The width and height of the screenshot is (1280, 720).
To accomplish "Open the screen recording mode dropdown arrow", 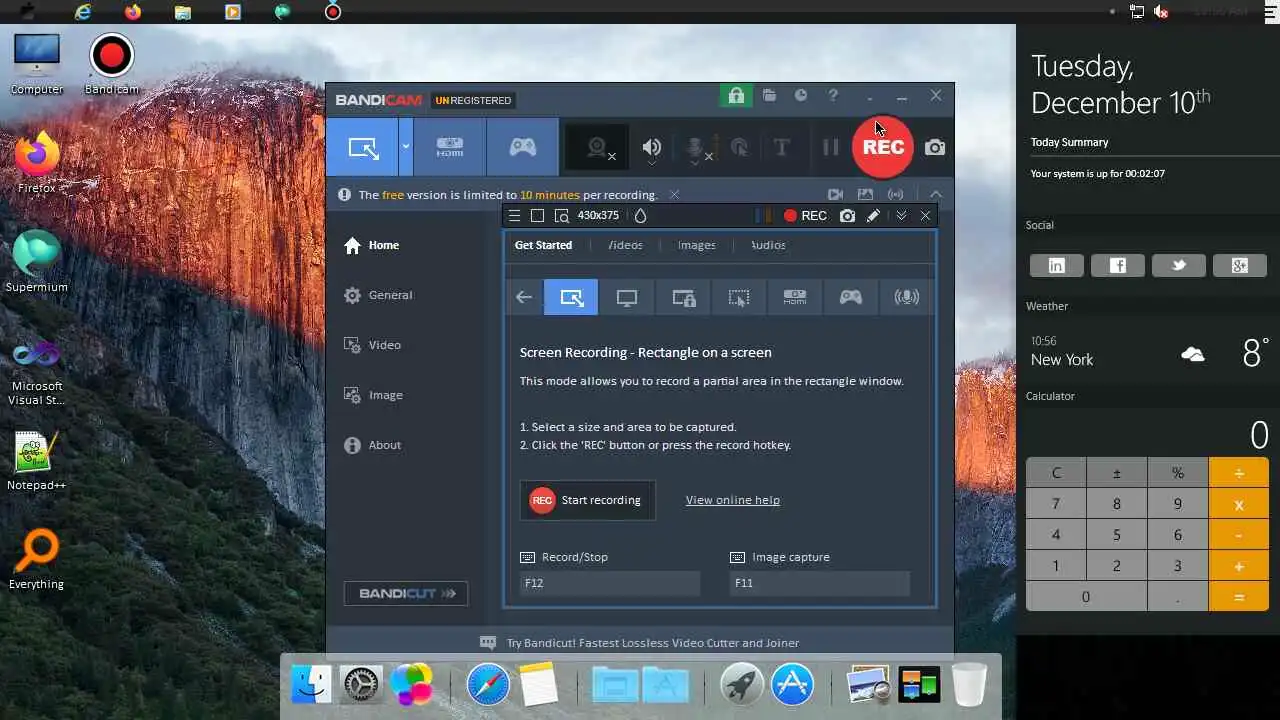I will 406,147.
